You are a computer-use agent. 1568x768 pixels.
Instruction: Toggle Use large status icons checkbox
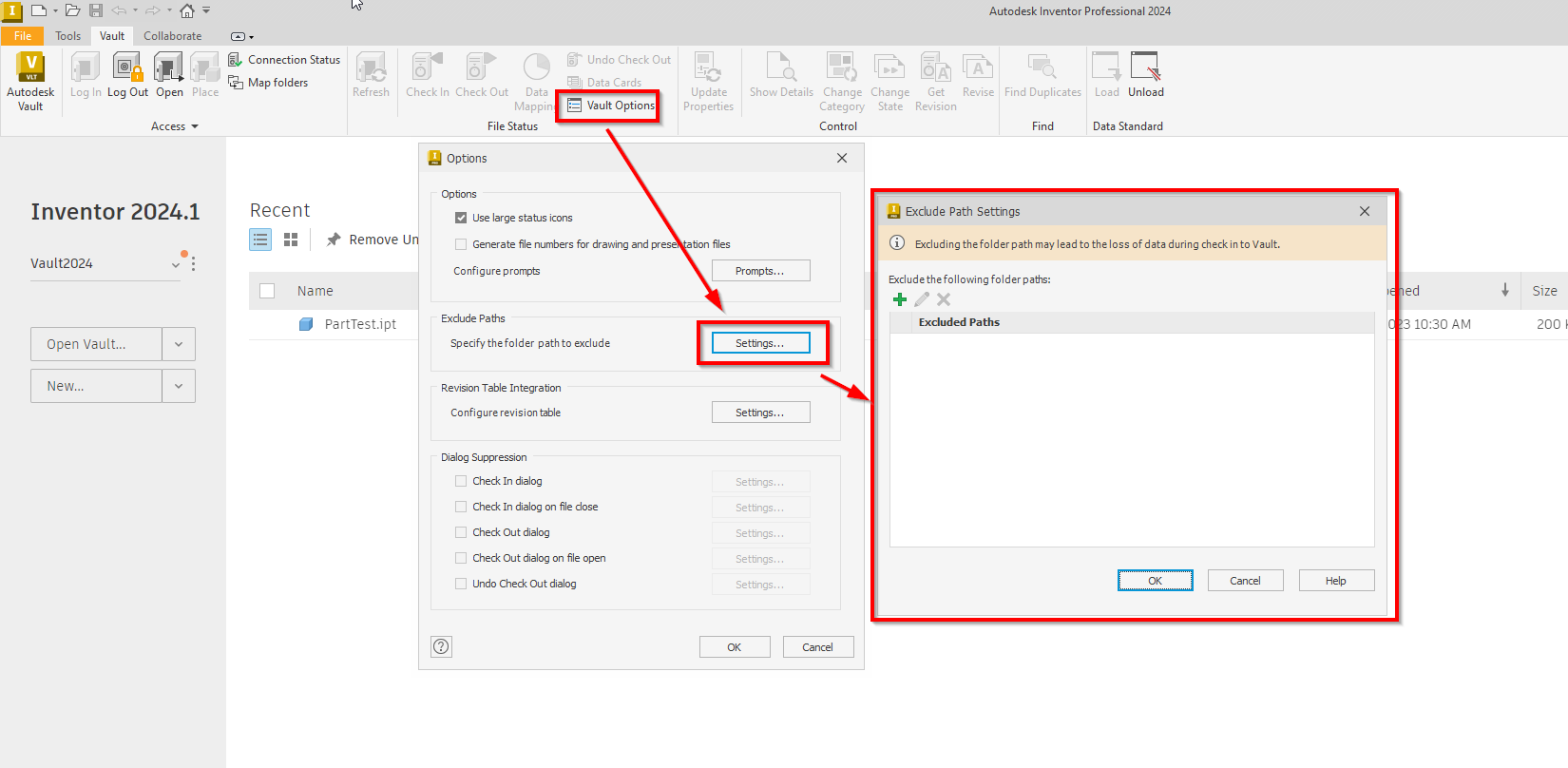[461, 218]
